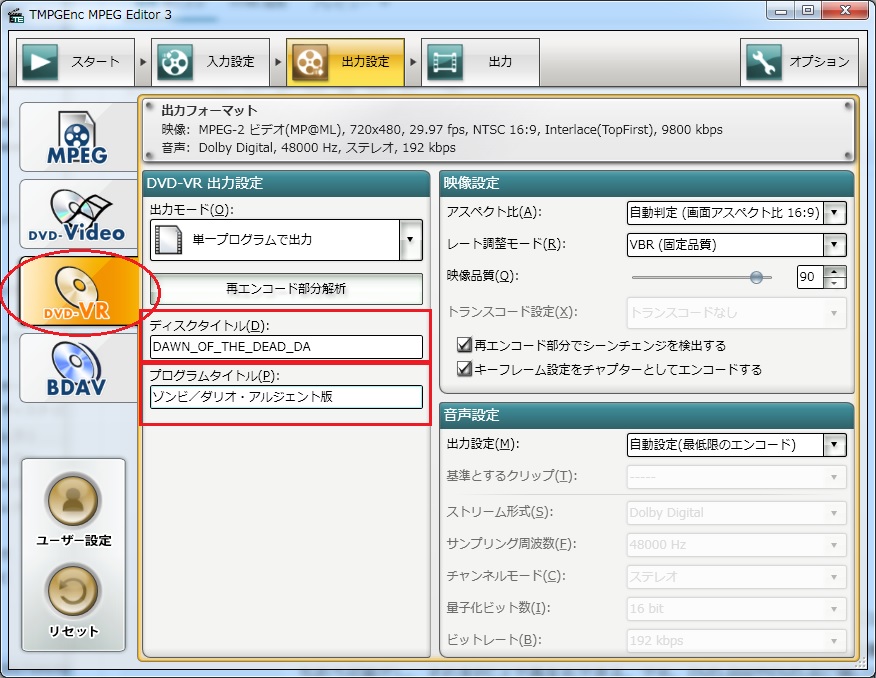876x678 pixels.
Task: Minimize the TMPGEnc window
Action: (x=781, y=11)
